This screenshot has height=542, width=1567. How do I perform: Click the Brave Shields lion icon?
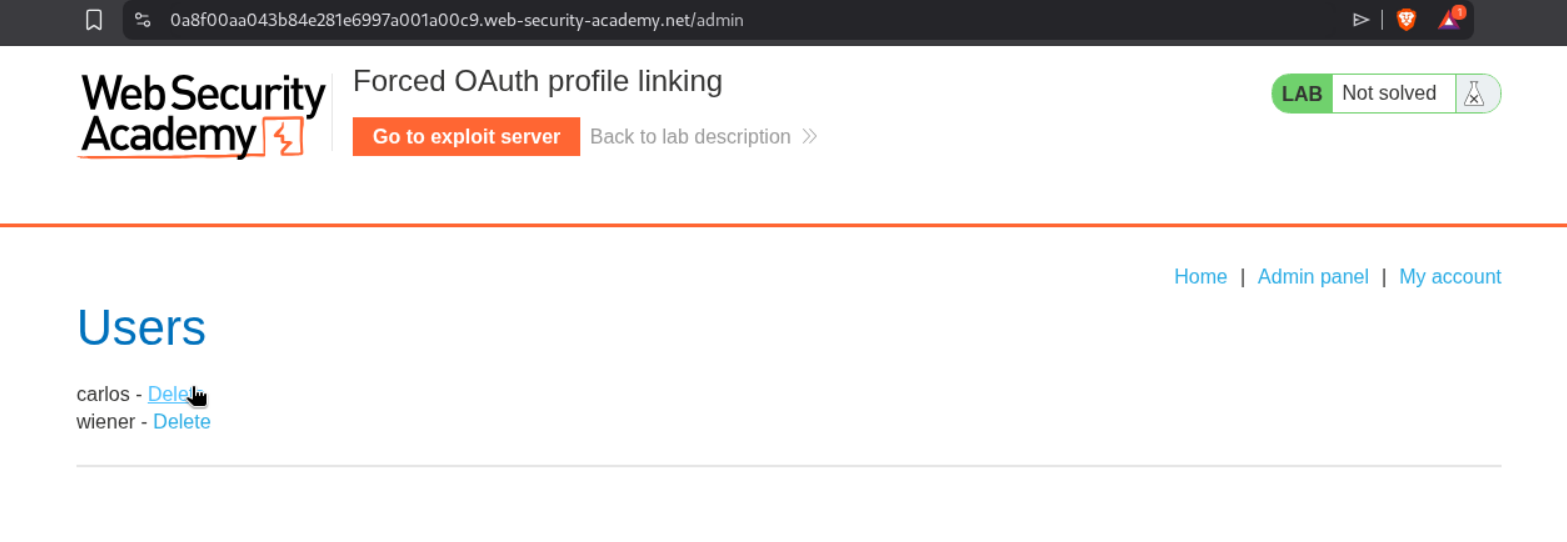1406,20
